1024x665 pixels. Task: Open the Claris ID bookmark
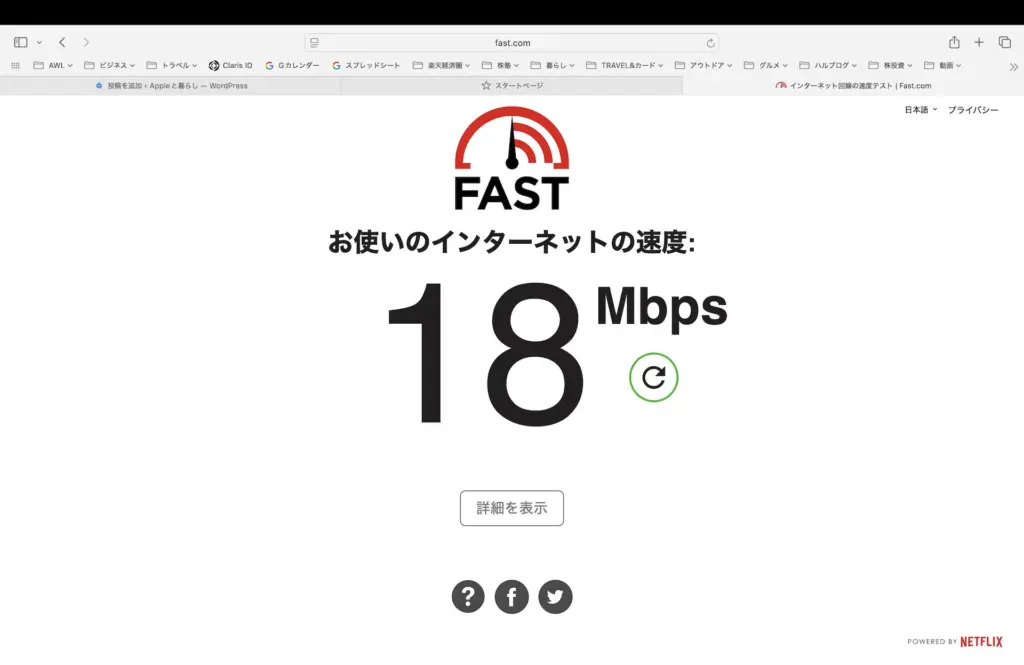point(230,65)
